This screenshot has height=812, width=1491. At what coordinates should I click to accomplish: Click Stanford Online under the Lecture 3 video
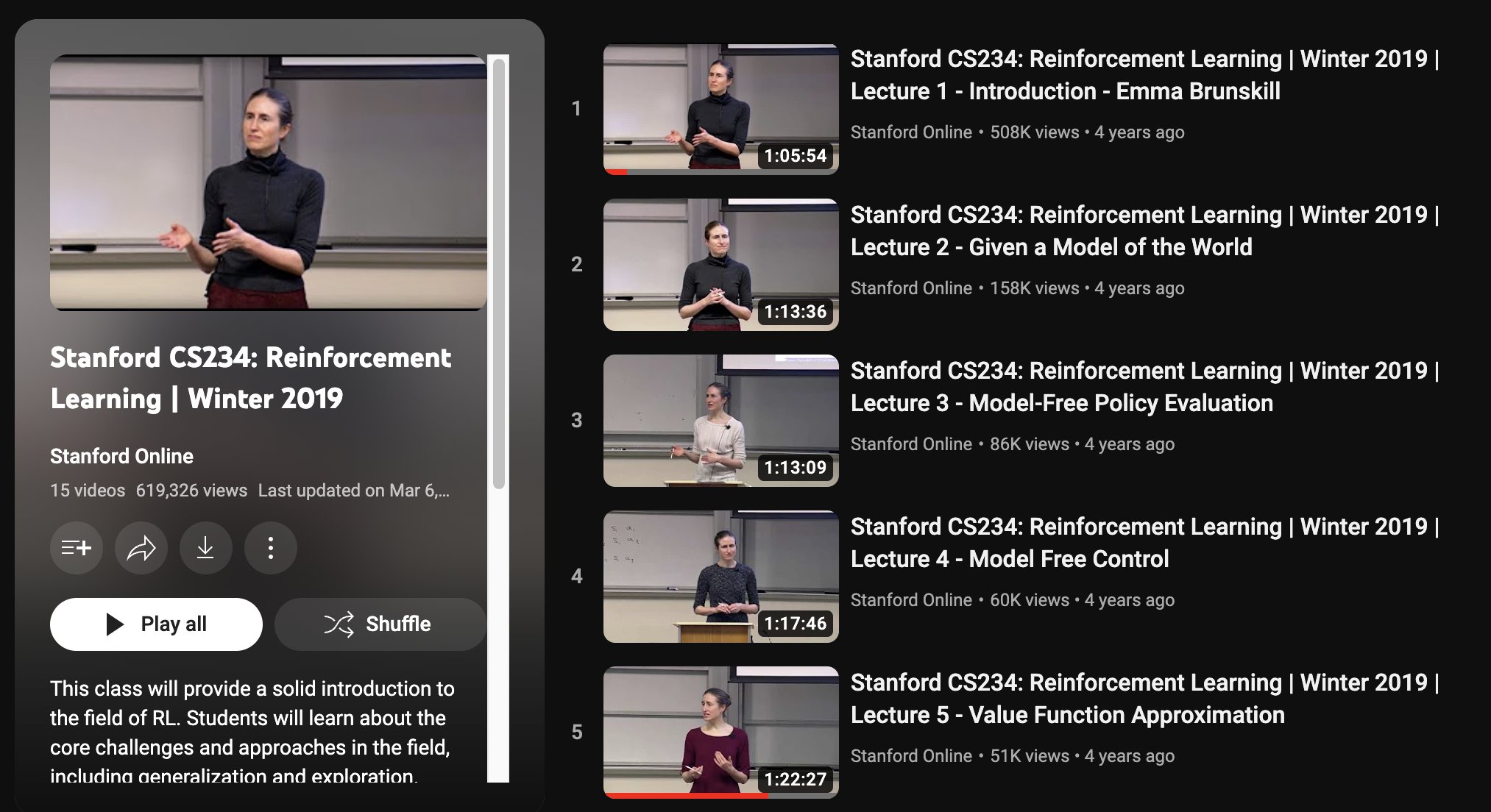point(911,444)
